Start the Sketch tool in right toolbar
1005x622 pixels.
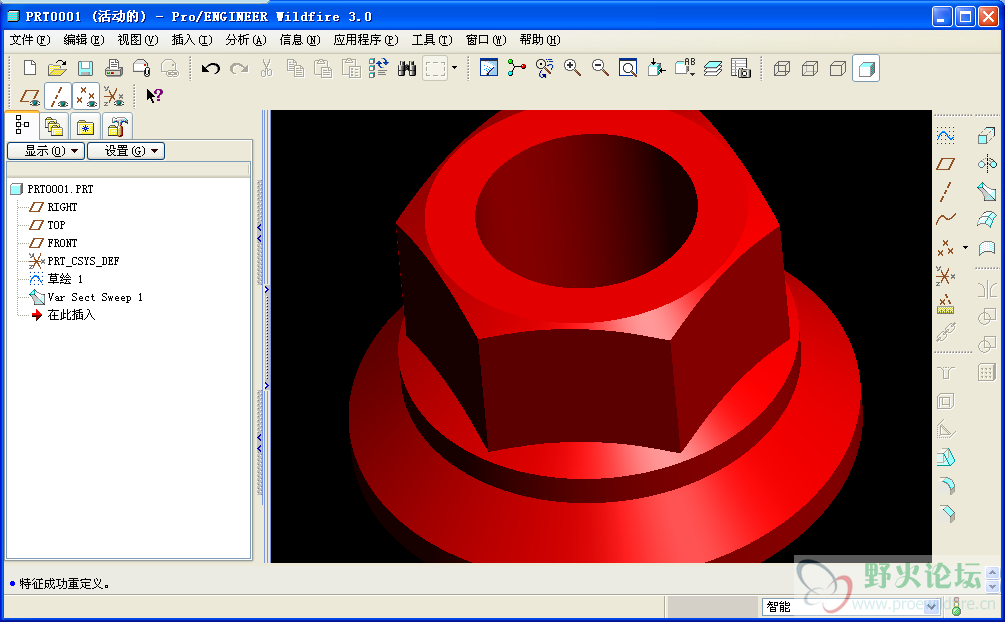[945, 135]
